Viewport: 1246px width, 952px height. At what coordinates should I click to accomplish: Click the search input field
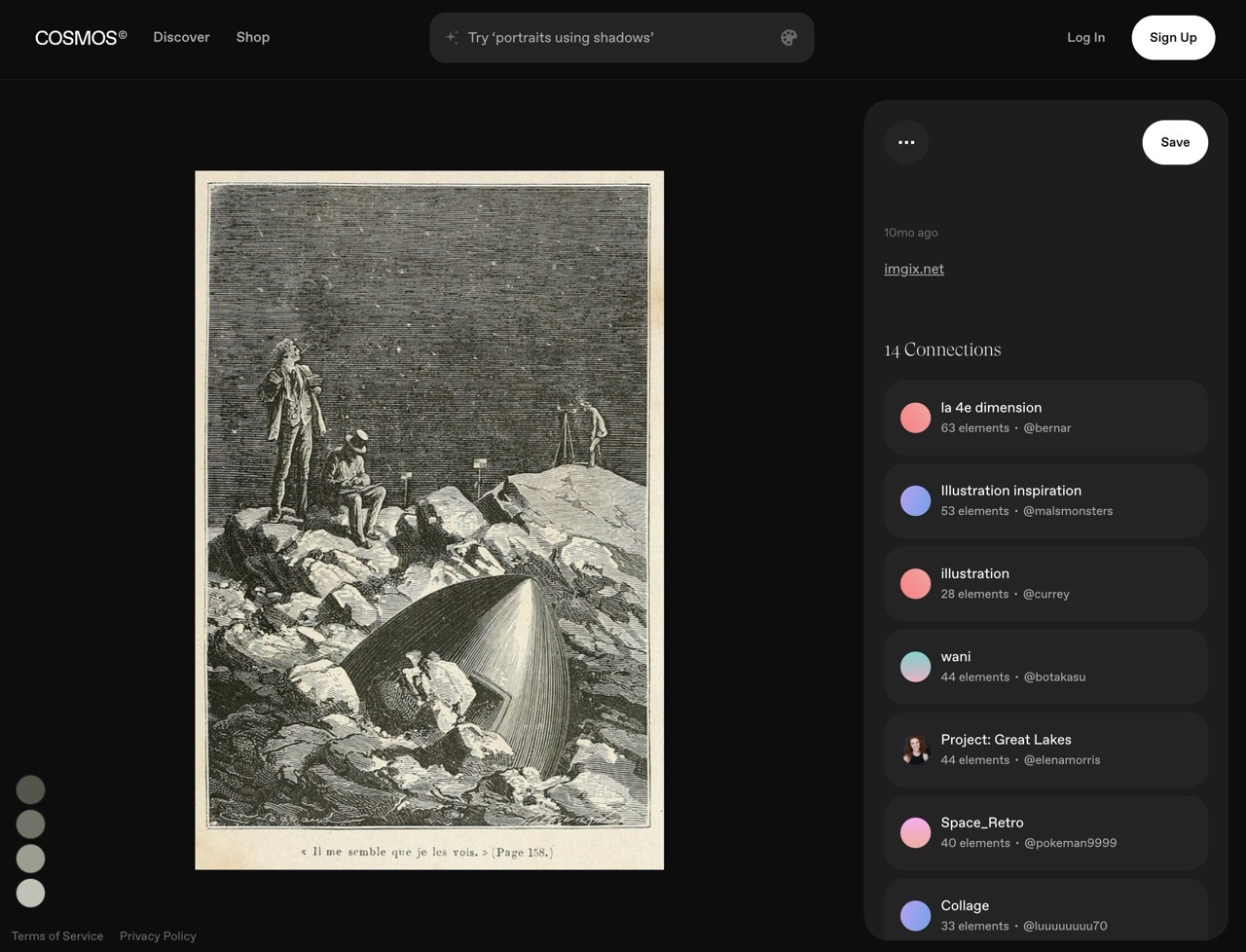coord(621,38)
